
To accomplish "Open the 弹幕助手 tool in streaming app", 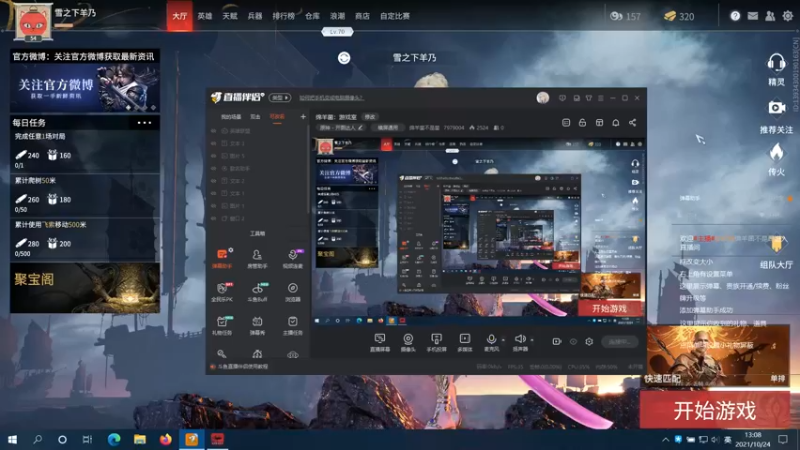I will 221,258.
